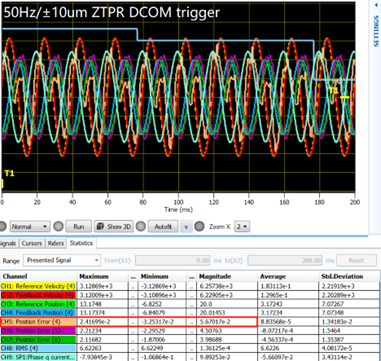
Task: Click the T1 trigger marker on the waveform
Action: (x=334, y=91)
